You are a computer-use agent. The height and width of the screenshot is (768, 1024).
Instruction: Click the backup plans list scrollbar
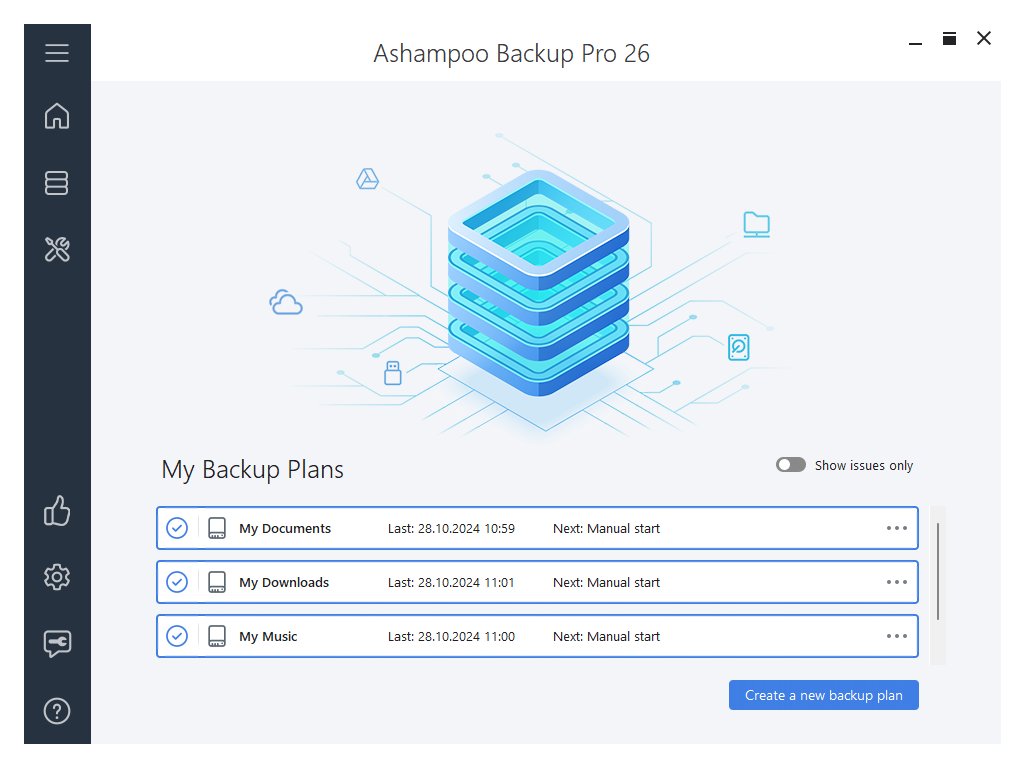click(x=938, y=571)
